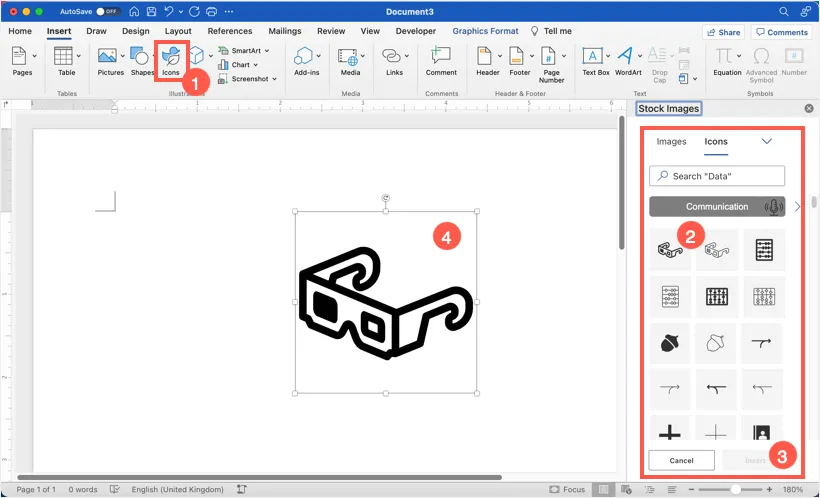Show next icon category arrow

798,207
